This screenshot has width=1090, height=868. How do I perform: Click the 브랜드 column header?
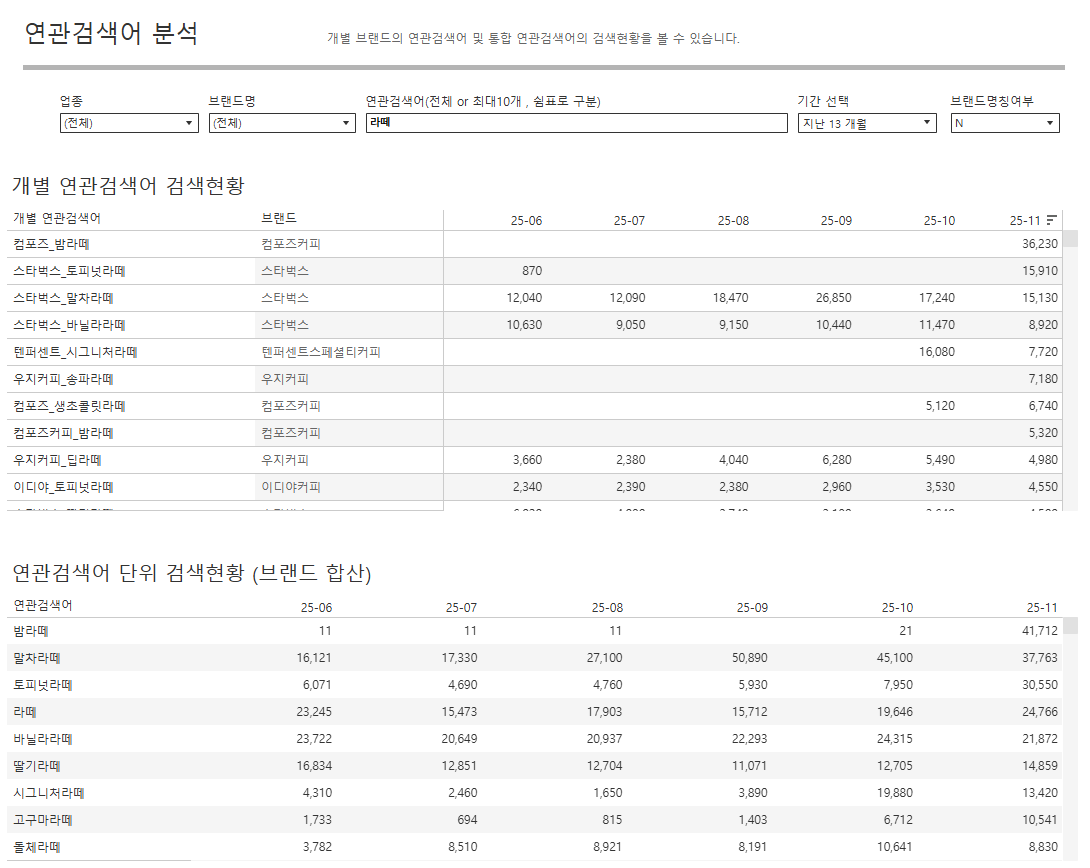279,218
